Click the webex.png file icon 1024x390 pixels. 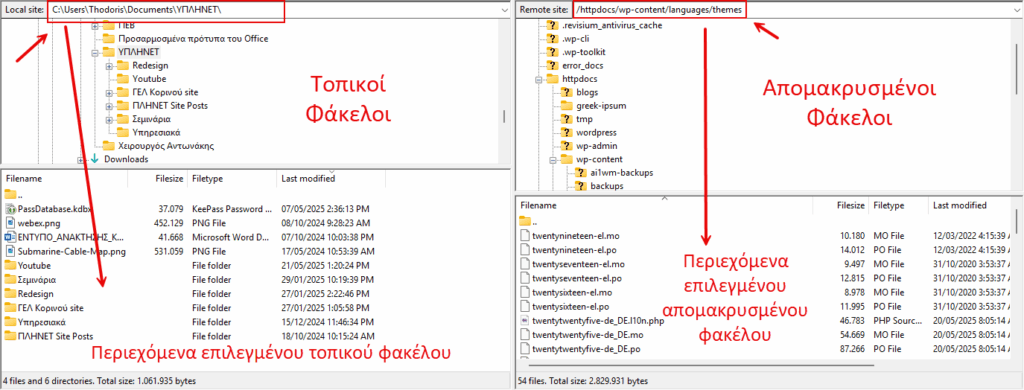[10, 223]
